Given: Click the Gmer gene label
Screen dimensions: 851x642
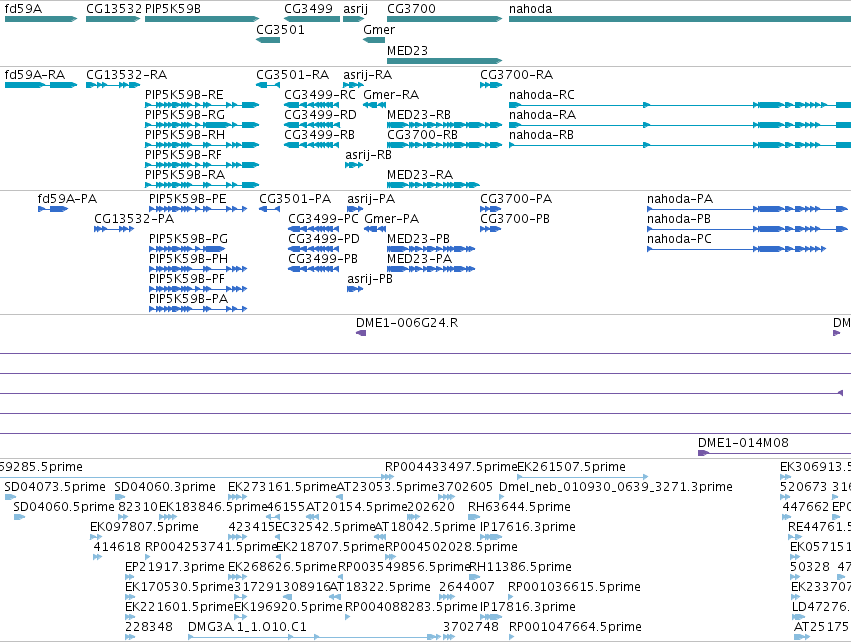Looking at the screenshot, I should pyautogui.click(x=379, y=30).
